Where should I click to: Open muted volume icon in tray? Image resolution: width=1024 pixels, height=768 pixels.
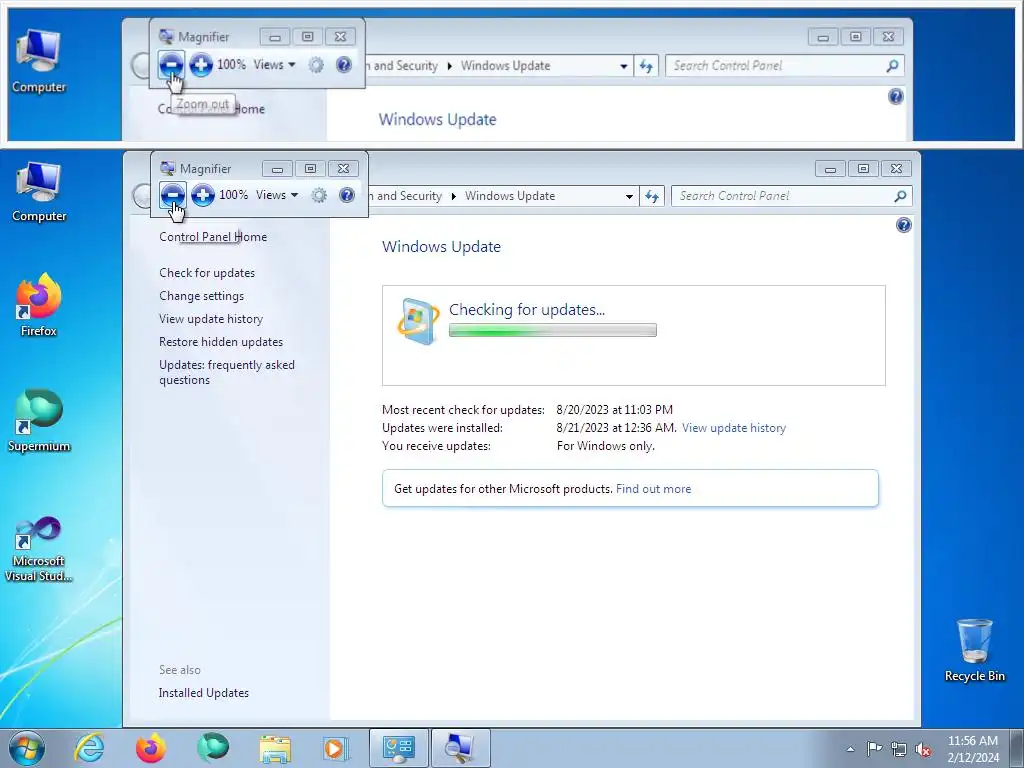tap(923, 749)
